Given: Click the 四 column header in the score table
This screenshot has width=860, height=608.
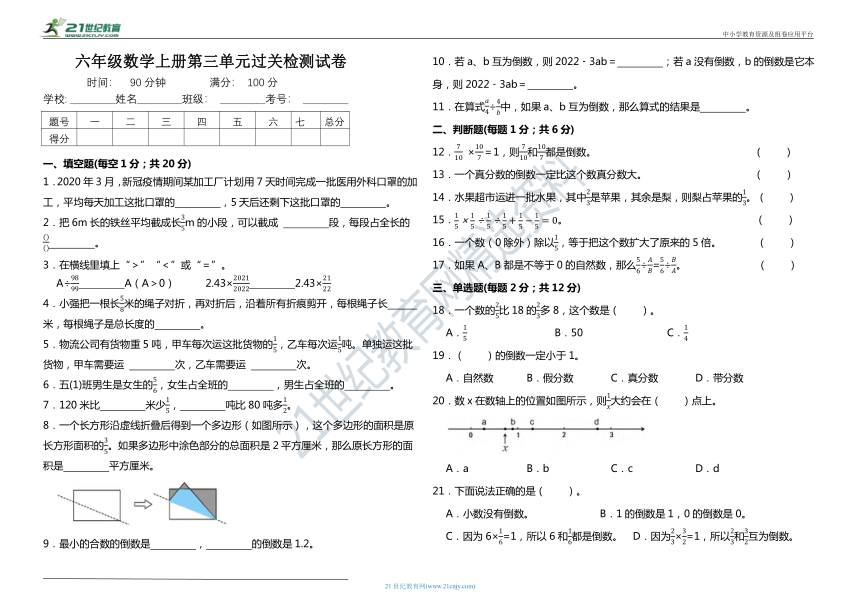Looking at the screenshot, I should (x=202, y=121).
